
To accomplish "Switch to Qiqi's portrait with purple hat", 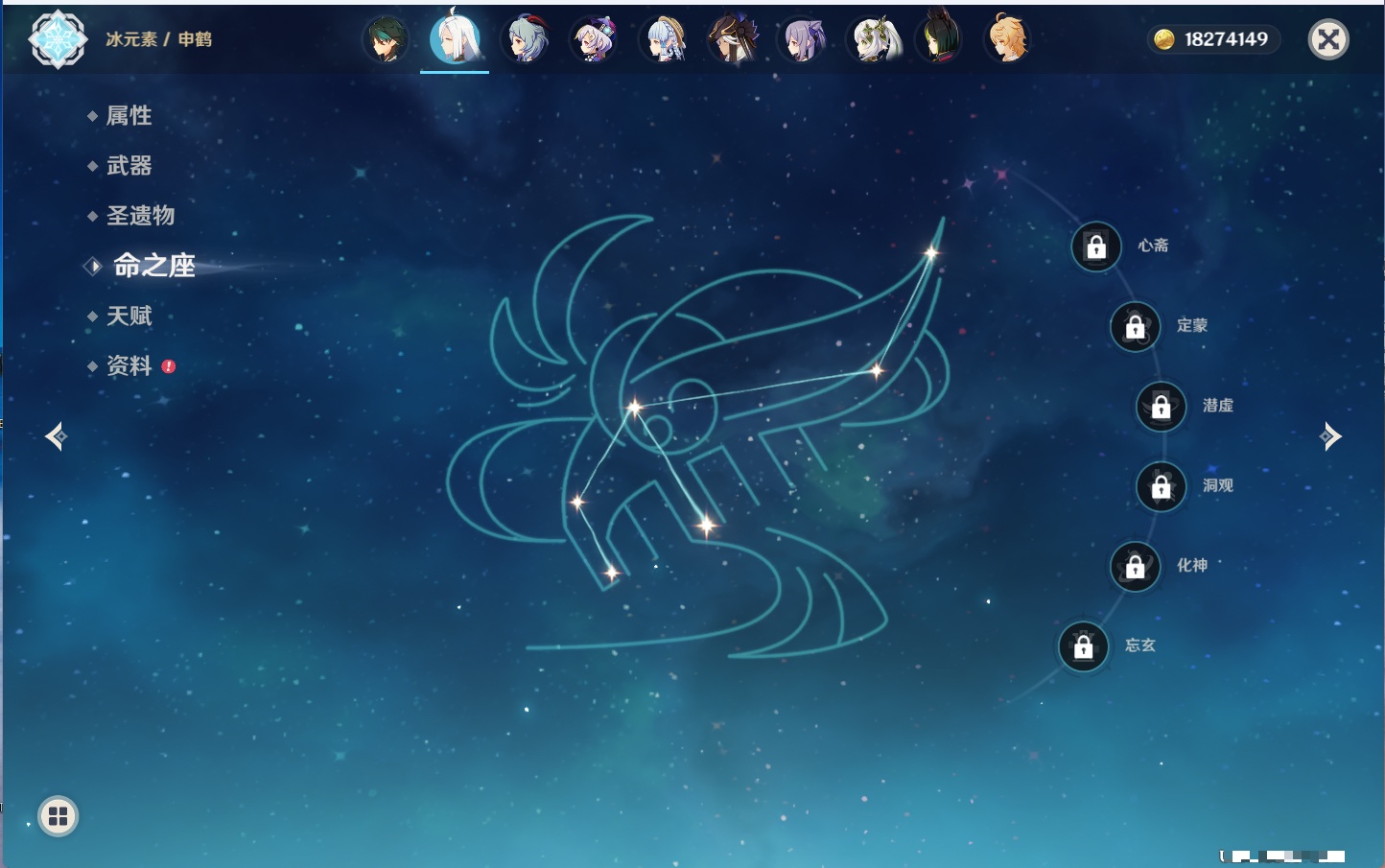I will (x=594, y=39).
